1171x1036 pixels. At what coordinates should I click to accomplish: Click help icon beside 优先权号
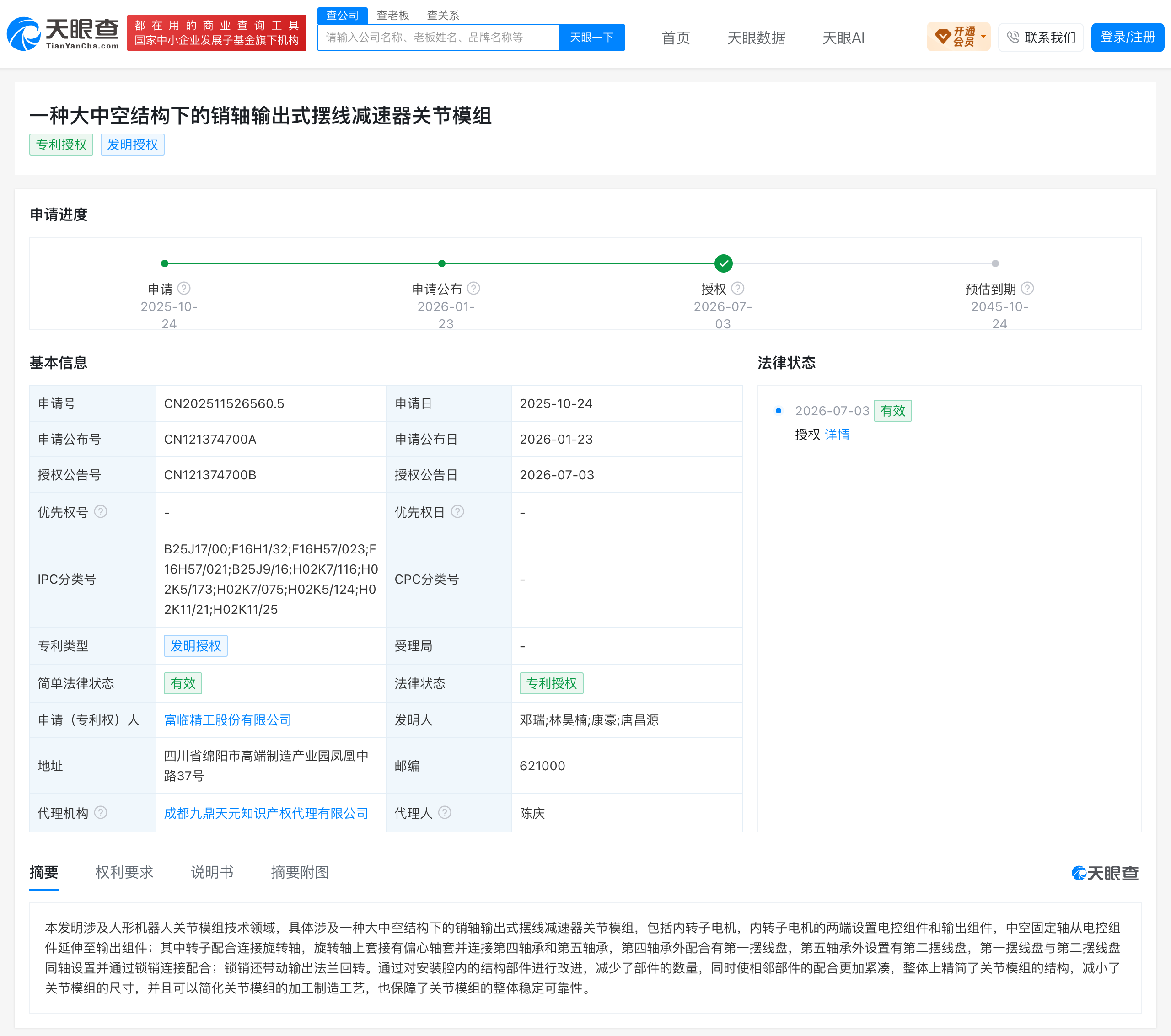click(101, 512)
